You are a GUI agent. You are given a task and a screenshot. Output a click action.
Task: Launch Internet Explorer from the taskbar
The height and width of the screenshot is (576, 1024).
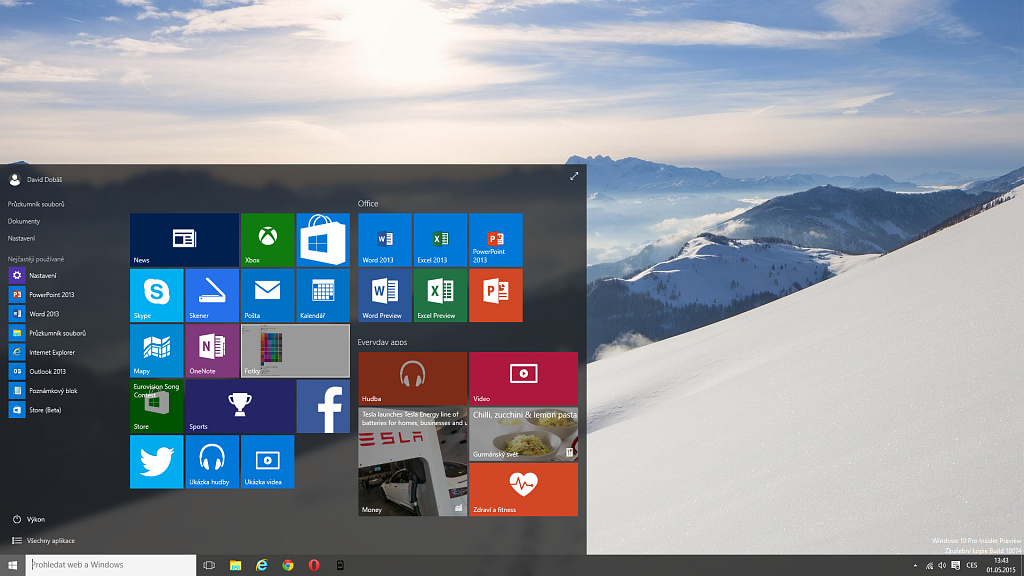261,566
